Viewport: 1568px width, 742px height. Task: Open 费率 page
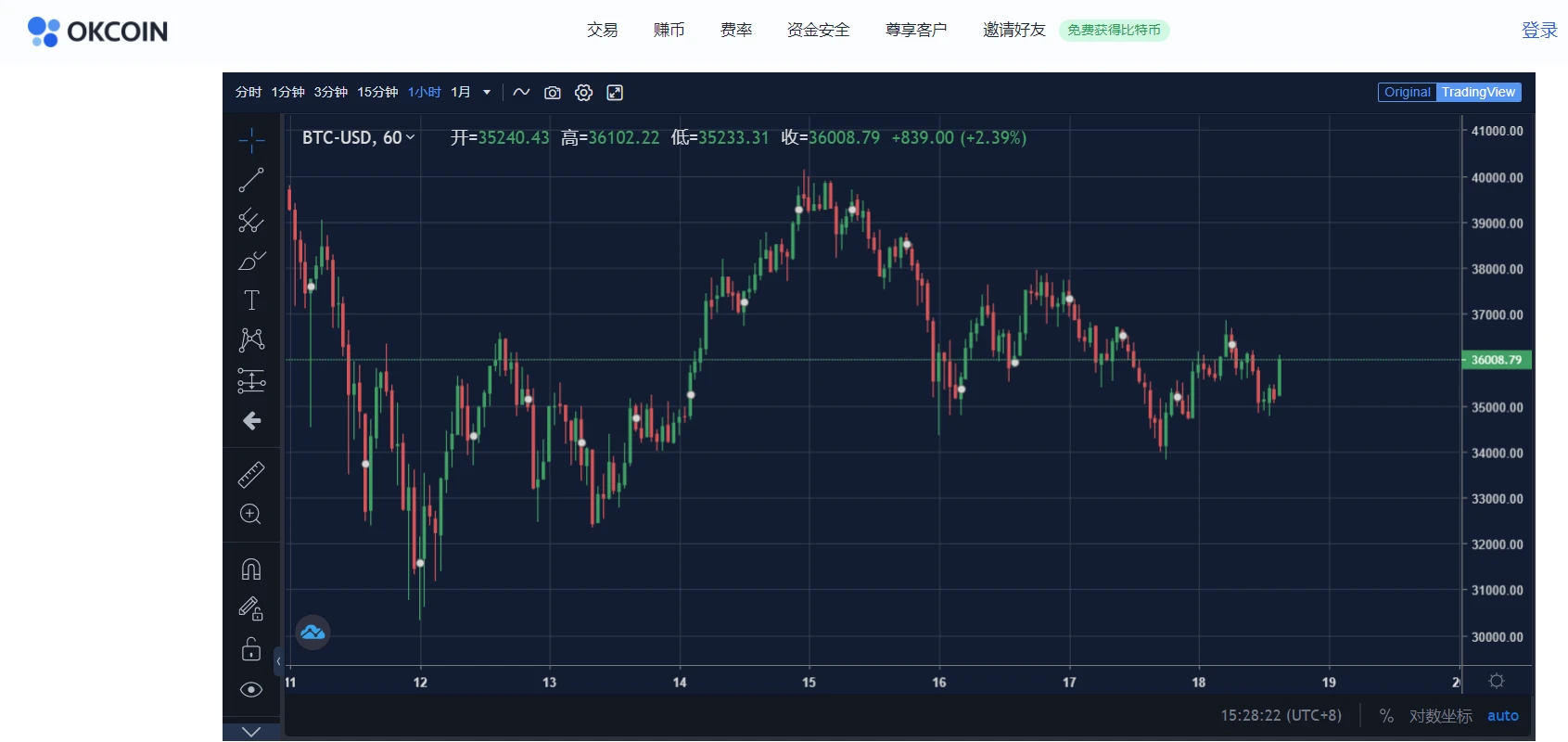(x=736, y=30)
